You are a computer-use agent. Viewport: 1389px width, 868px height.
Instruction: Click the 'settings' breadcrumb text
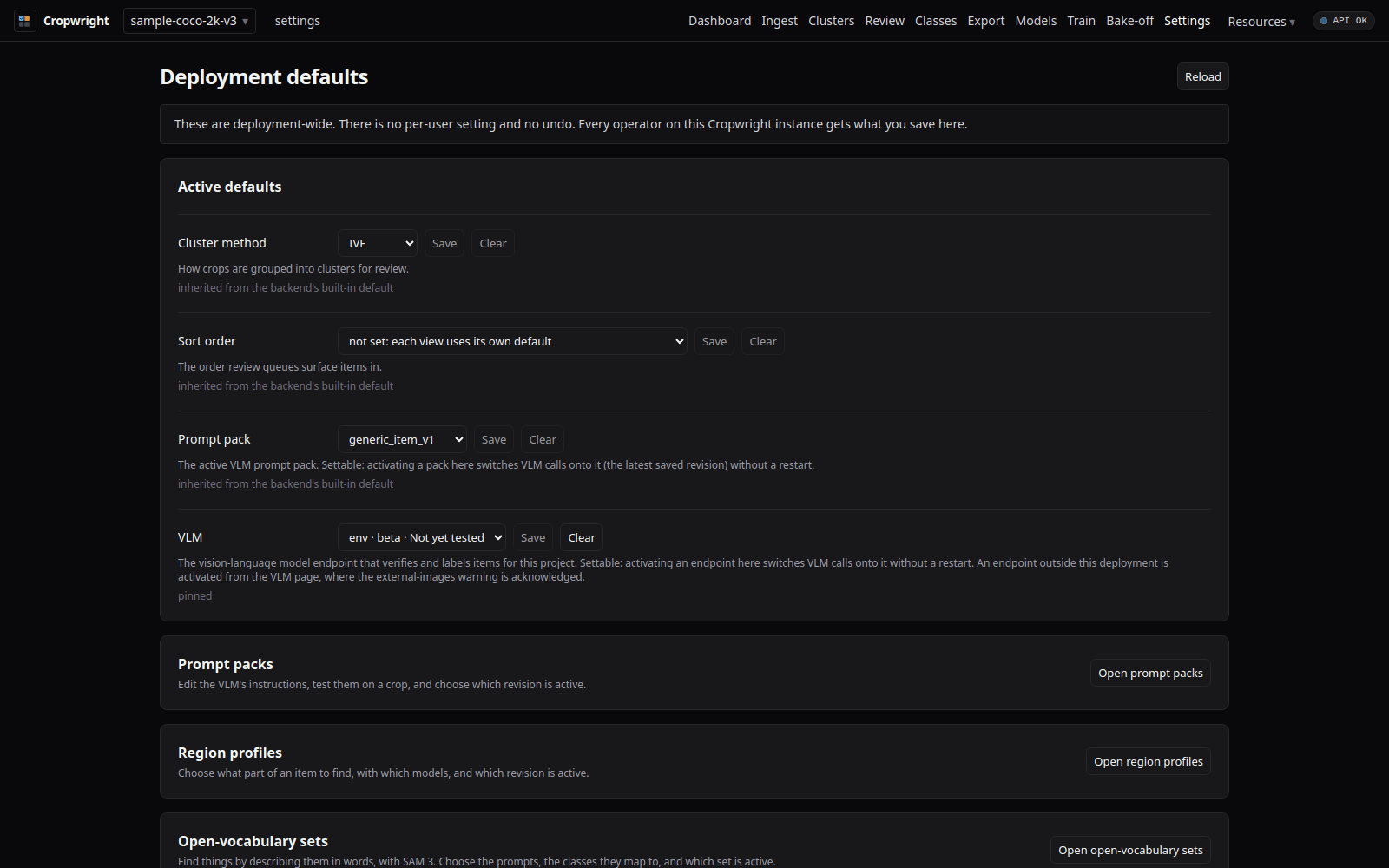coord(298,21)
